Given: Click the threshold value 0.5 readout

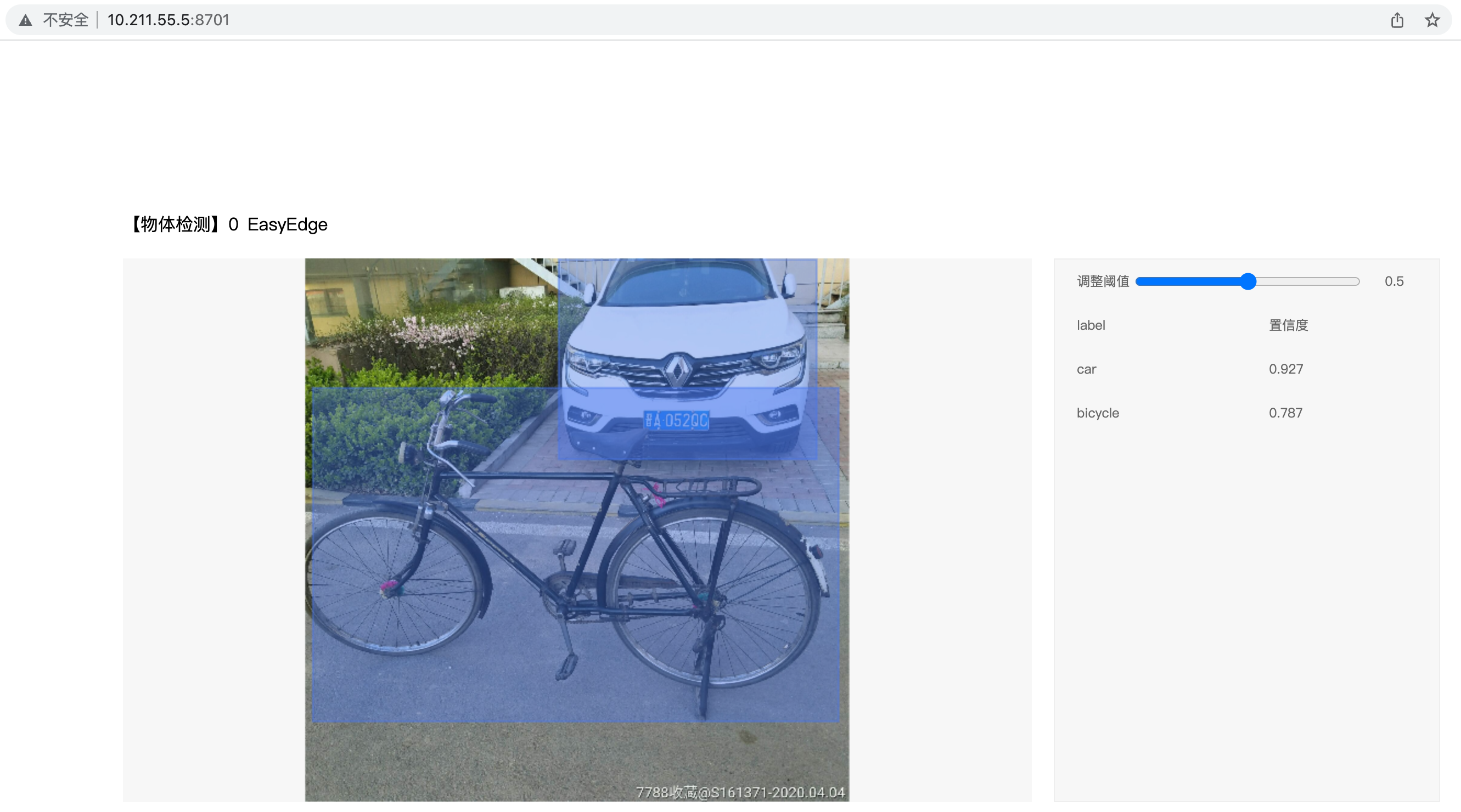Looking at the screenshot, I should point(1394,281).
